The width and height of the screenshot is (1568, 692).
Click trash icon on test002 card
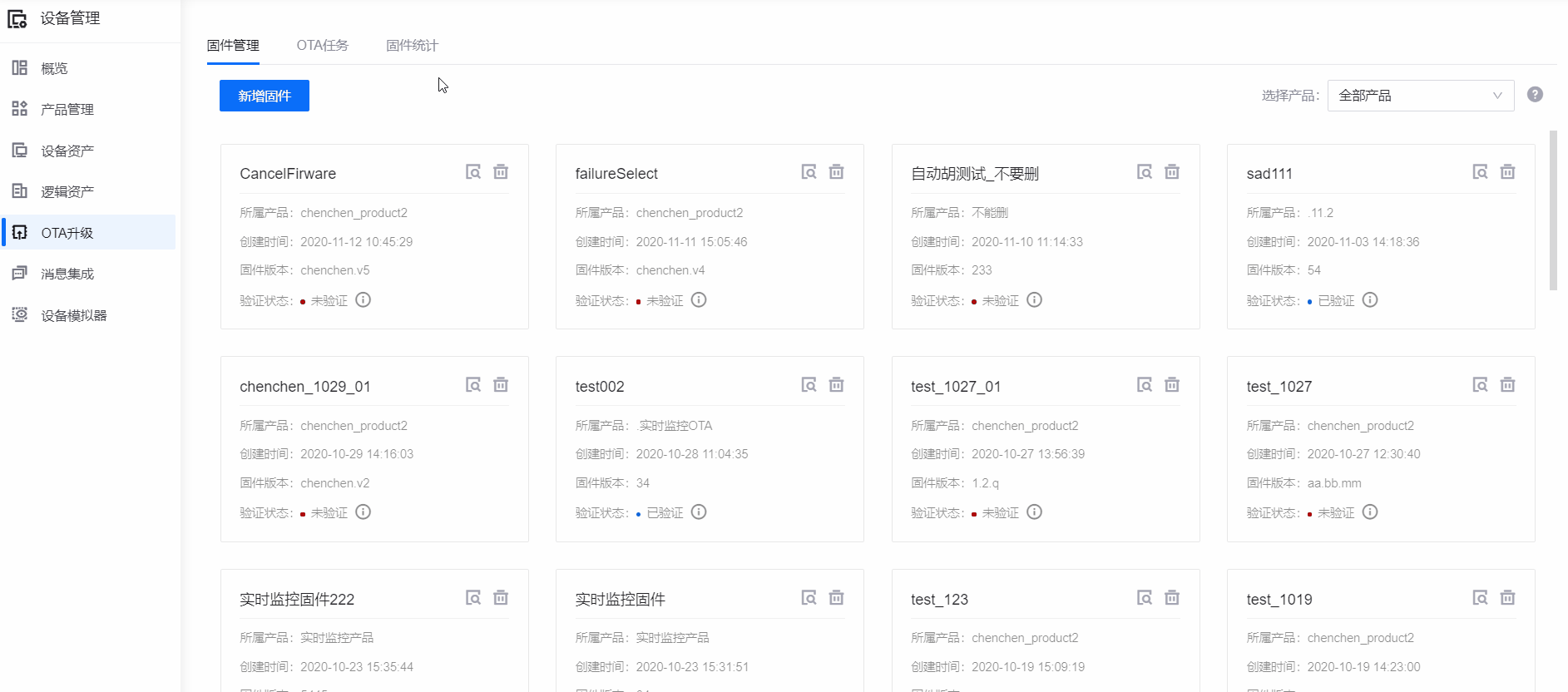click(x=836, y=385)
